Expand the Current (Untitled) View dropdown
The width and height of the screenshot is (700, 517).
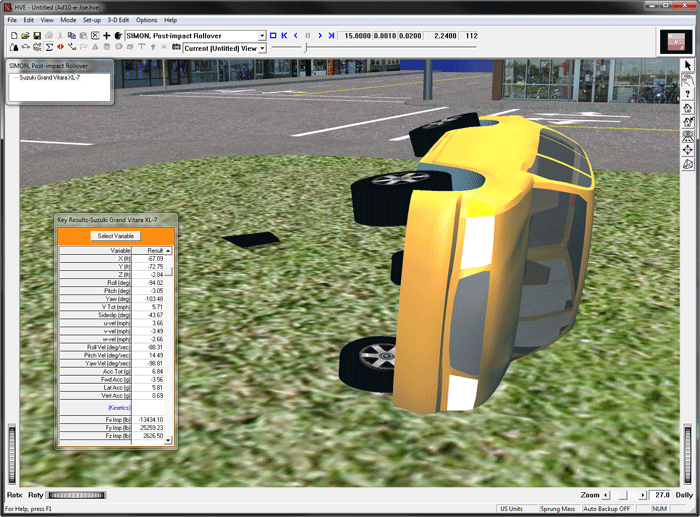coord(262,48)
